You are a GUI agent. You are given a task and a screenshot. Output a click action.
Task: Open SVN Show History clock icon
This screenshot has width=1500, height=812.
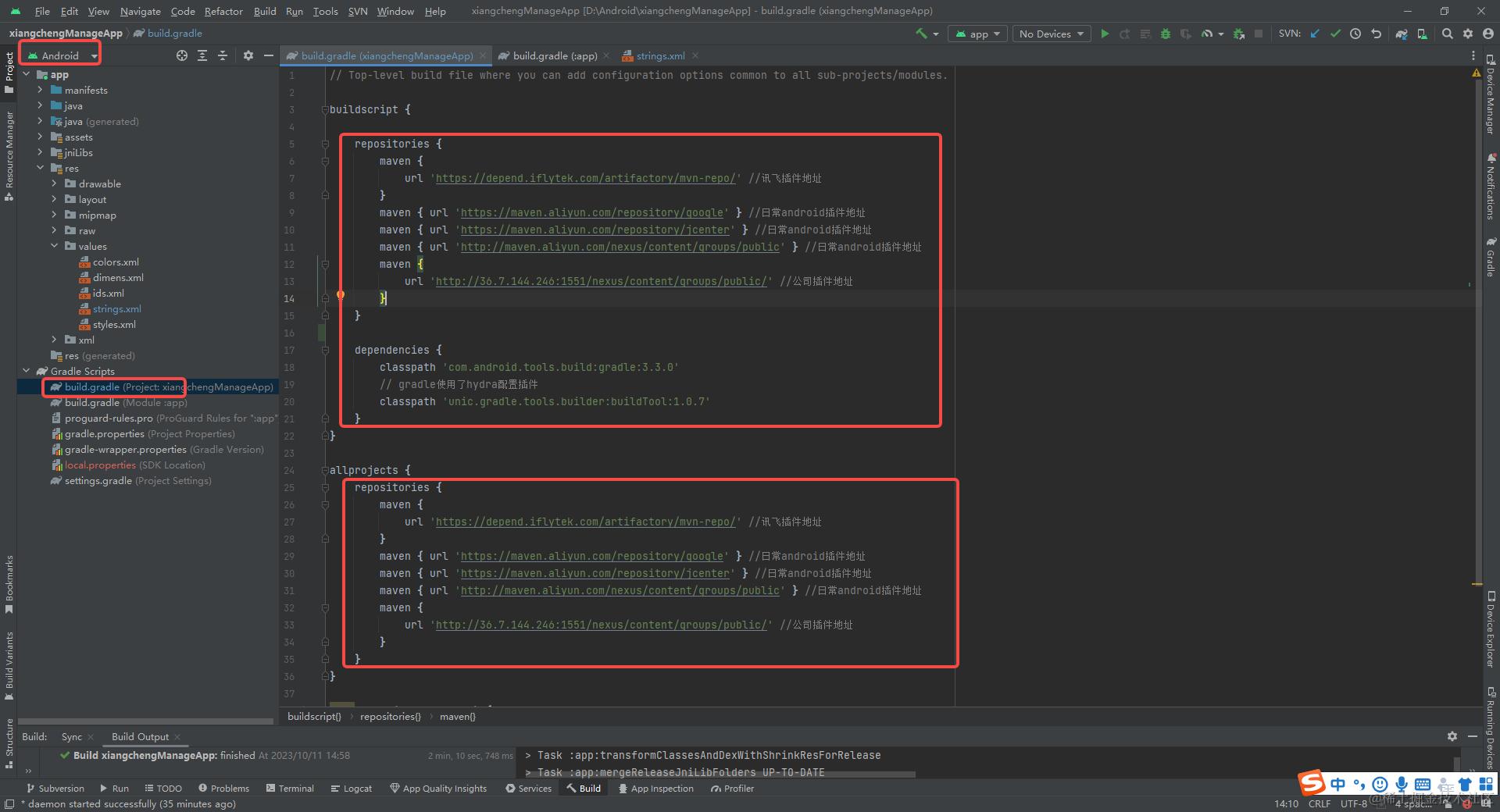pyautogui.click(x=1355, y=34)
